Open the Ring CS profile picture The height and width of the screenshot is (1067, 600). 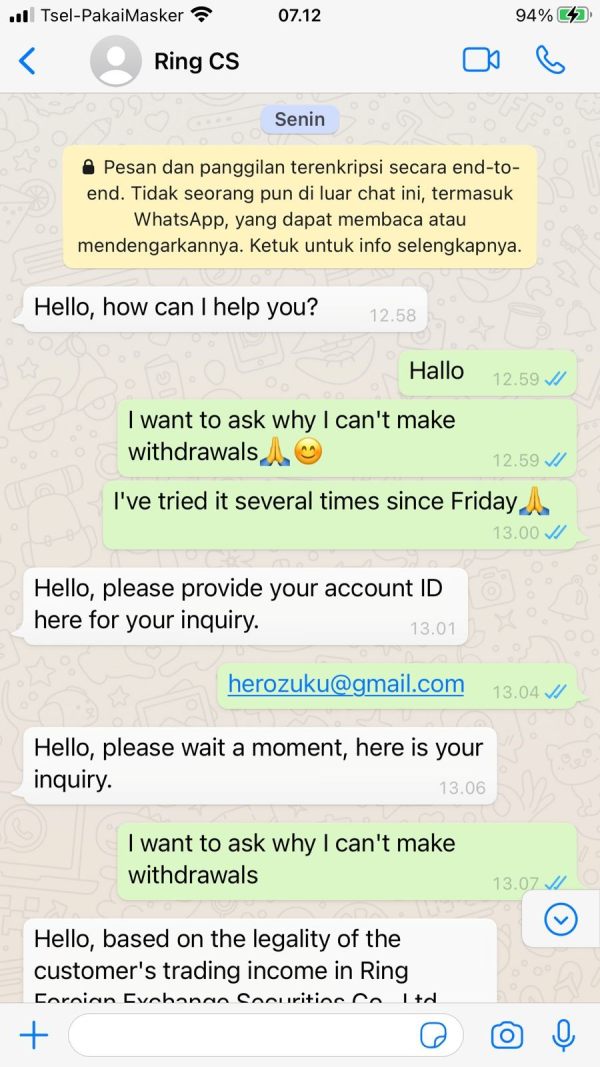[116, 61]
